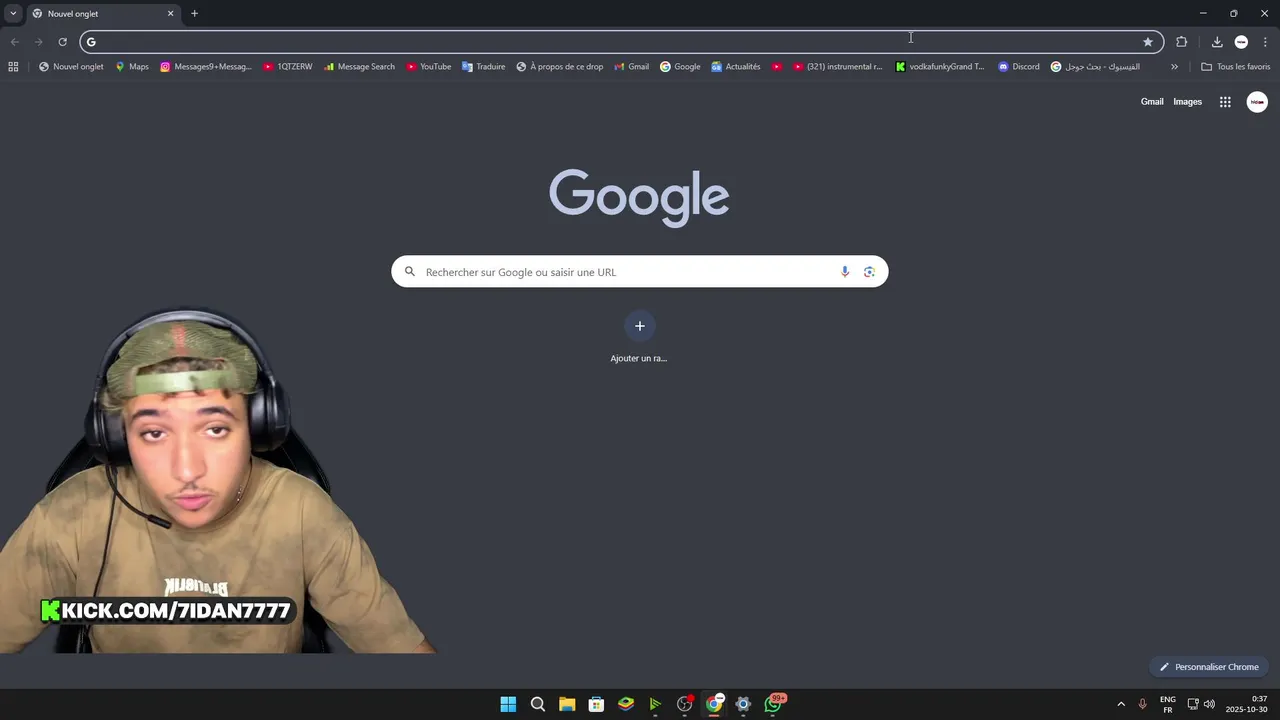The image size is (1280, 720).
Task: Open the green play-arrow taskbar app
Action: click(x=655, y=704)
